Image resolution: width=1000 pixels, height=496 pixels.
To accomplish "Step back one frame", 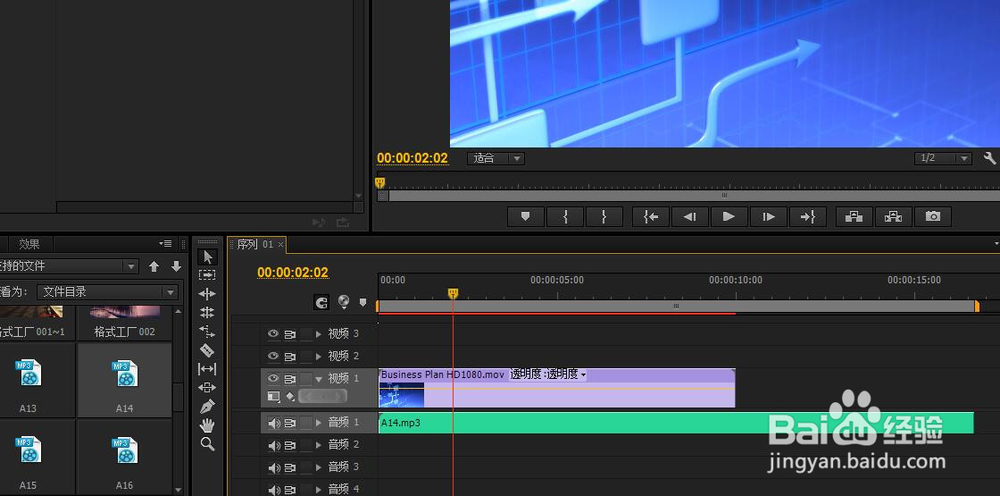I will [x=690, y=217].
